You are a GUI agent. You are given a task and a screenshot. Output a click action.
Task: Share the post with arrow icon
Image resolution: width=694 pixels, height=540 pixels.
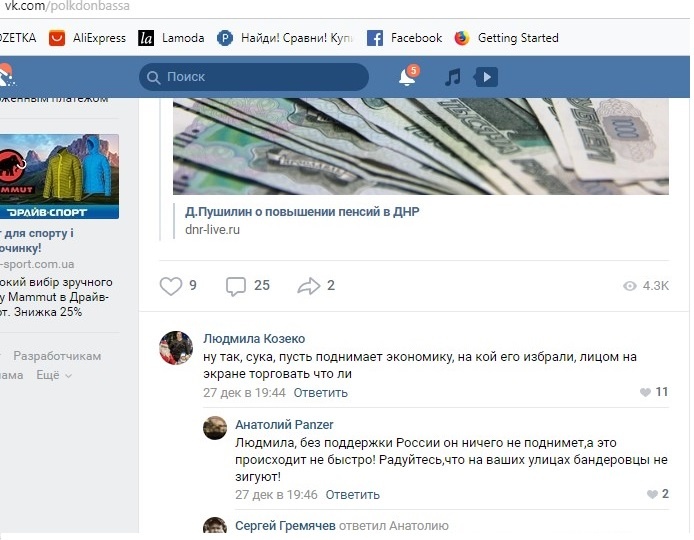point(308,286)
